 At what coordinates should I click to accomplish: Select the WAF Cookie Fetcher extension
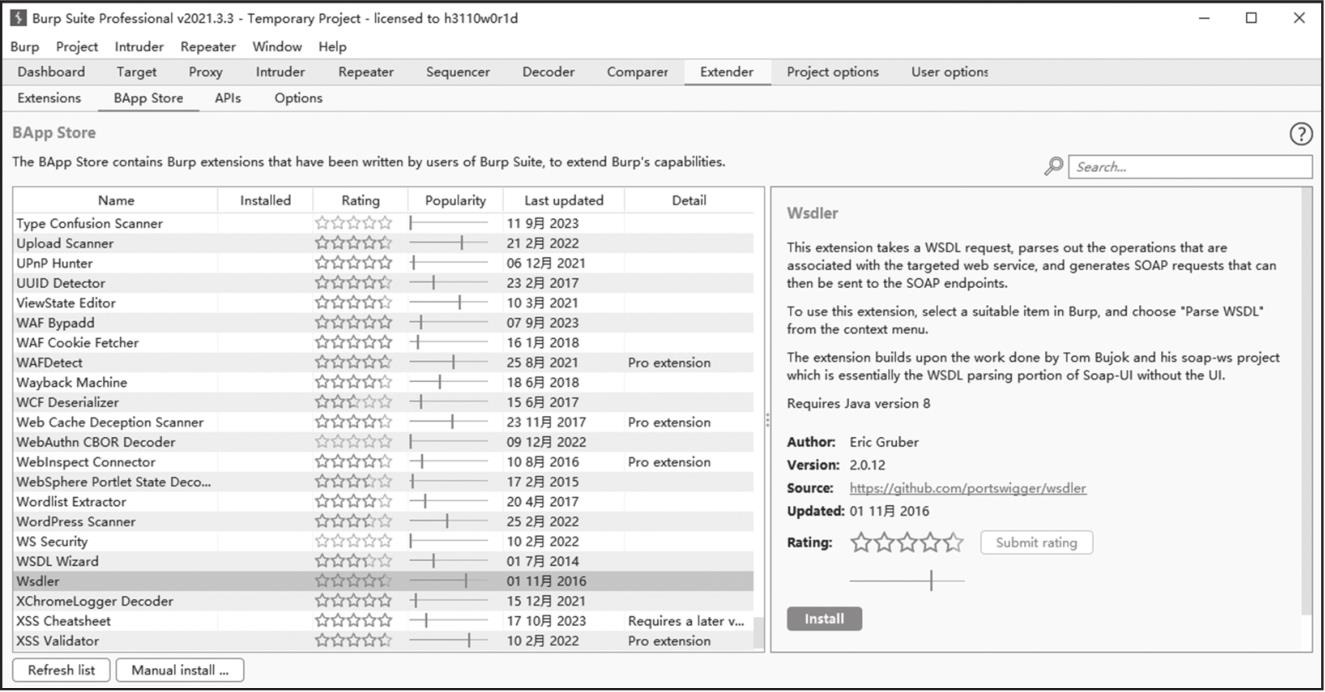point(383,343)
